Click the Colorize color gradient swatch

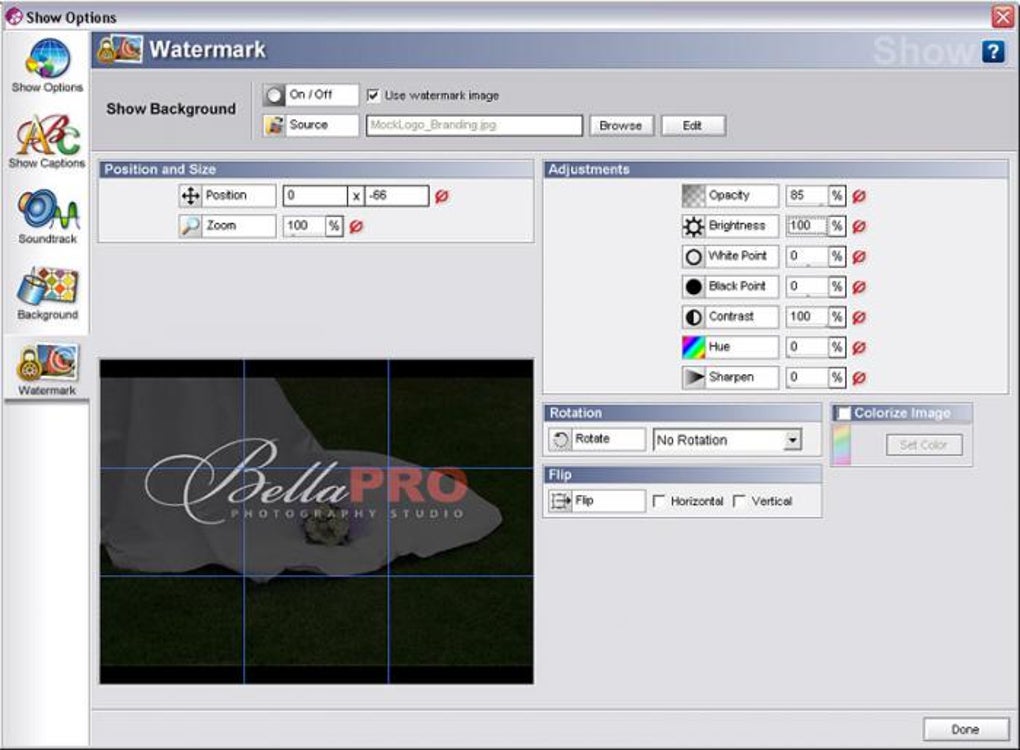tap(841, 445)
